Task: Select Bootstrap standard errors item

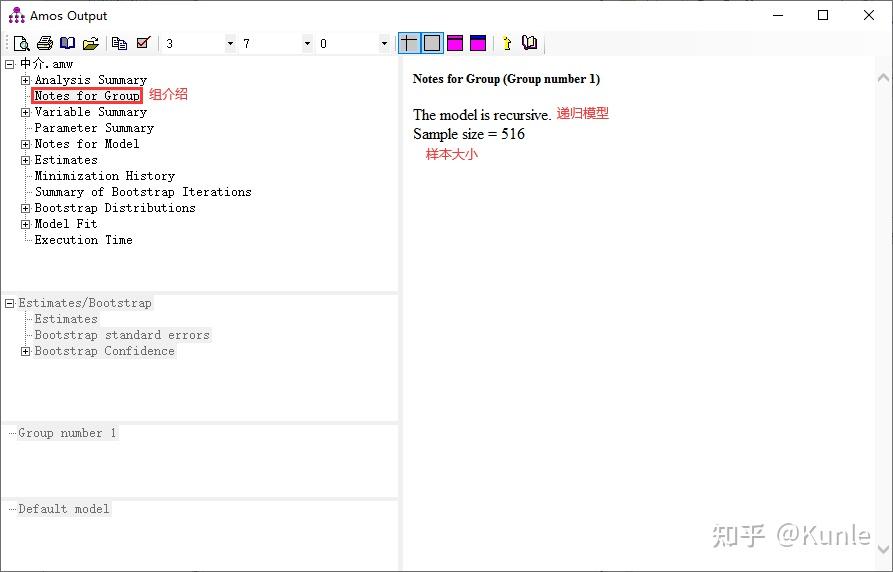Action: pyautogui.click(x=122, y=335)
